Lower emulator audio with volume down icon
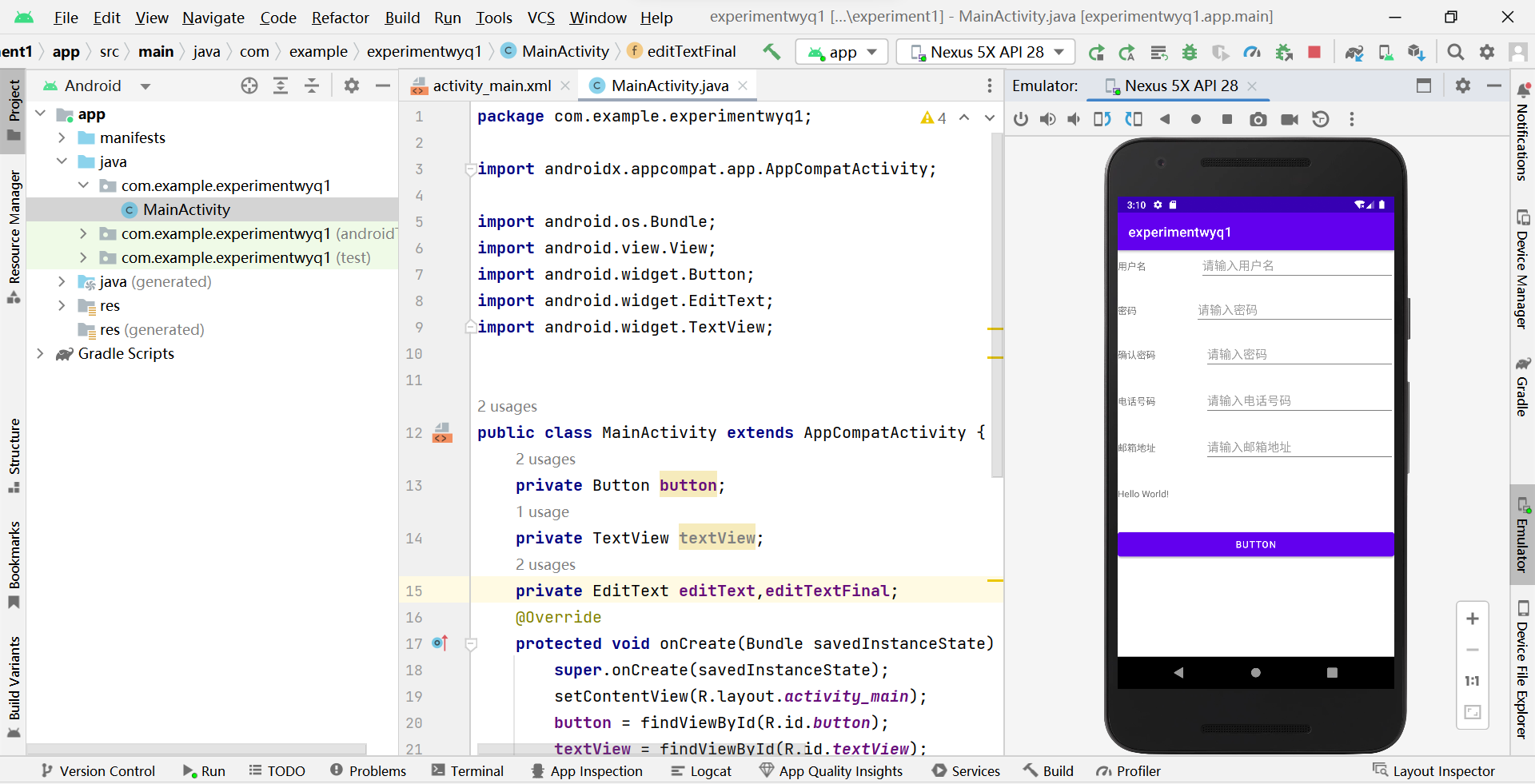 [x=1074, y=119]
